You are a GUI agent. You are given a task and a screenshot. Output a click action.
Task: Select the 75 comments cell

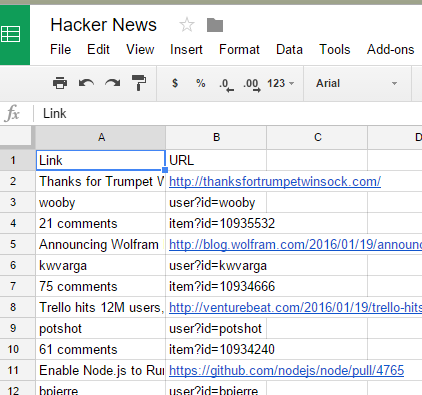coord(100,287)
